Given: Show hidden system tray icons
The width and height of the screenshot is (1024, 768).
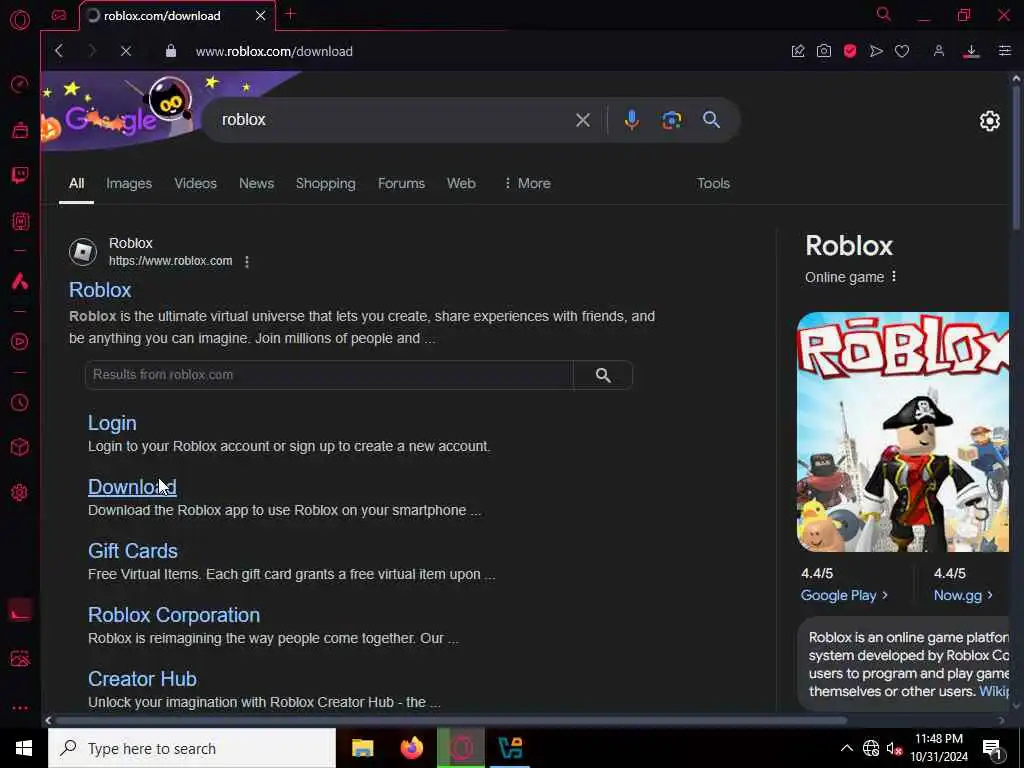Looking at the screenshot, I should pos(846,748).
